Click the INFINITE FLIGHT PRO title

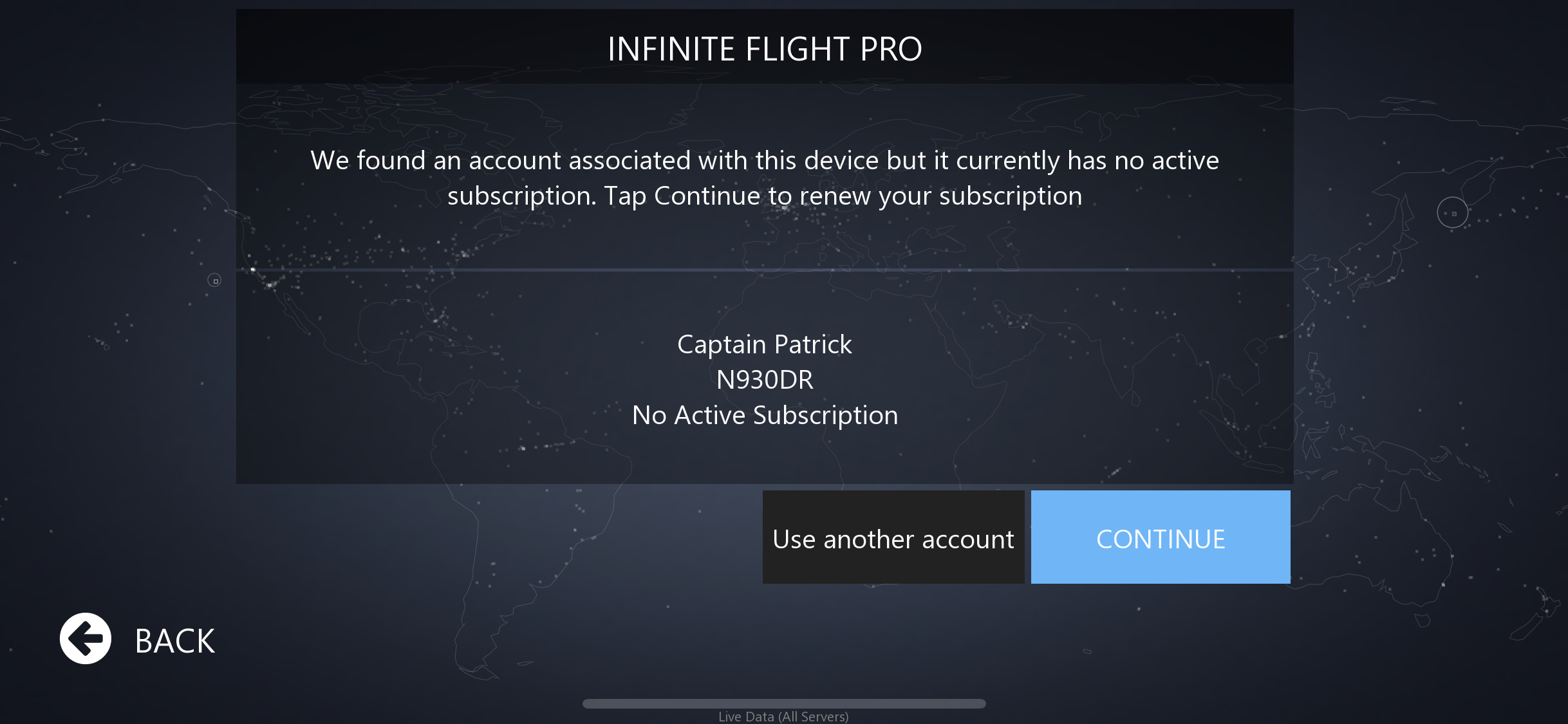point(764,49)
